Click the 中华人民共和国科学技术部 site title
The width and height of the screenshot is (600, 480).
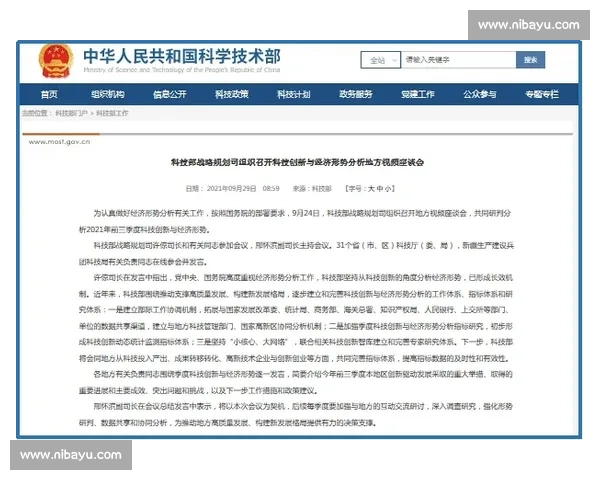click(x=182, y=56)
